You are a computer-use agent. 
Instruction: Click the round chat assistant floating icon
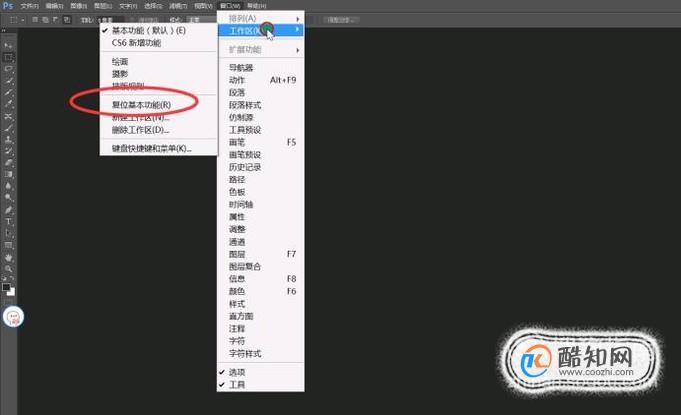pos(13,316)
